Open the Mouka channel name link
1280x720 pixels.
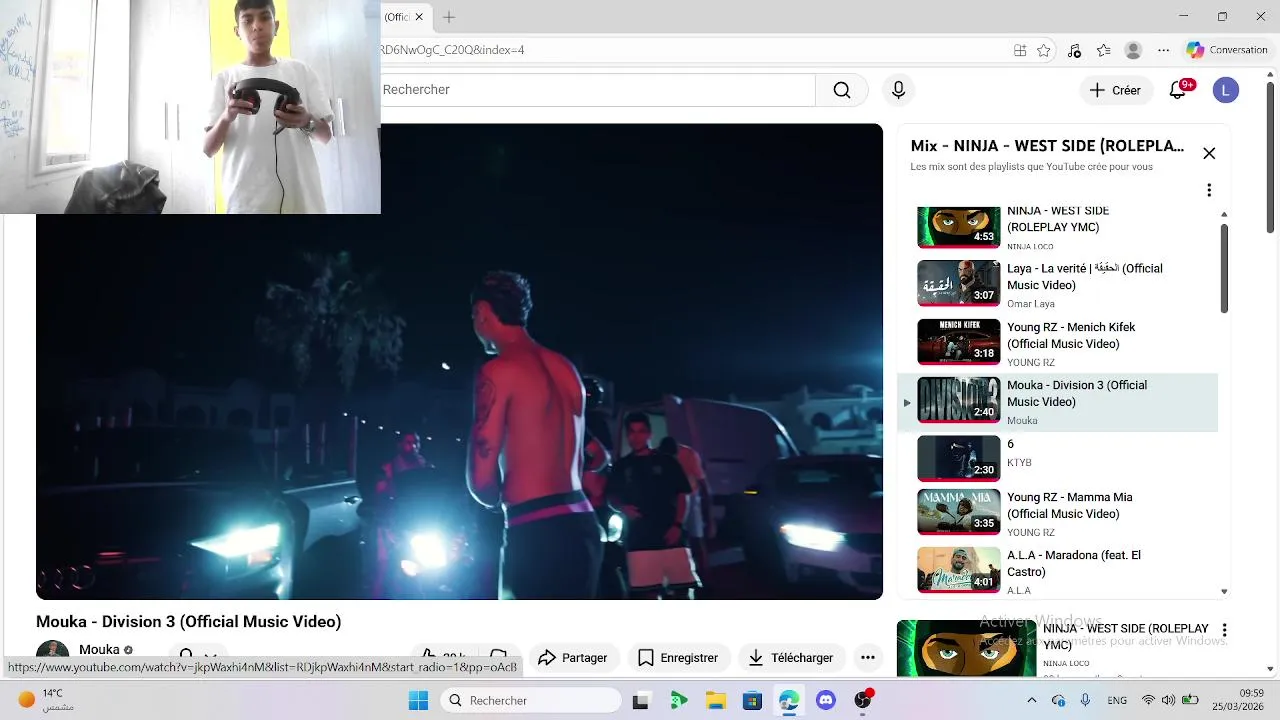pyautogui.click(x=99, y=649)
